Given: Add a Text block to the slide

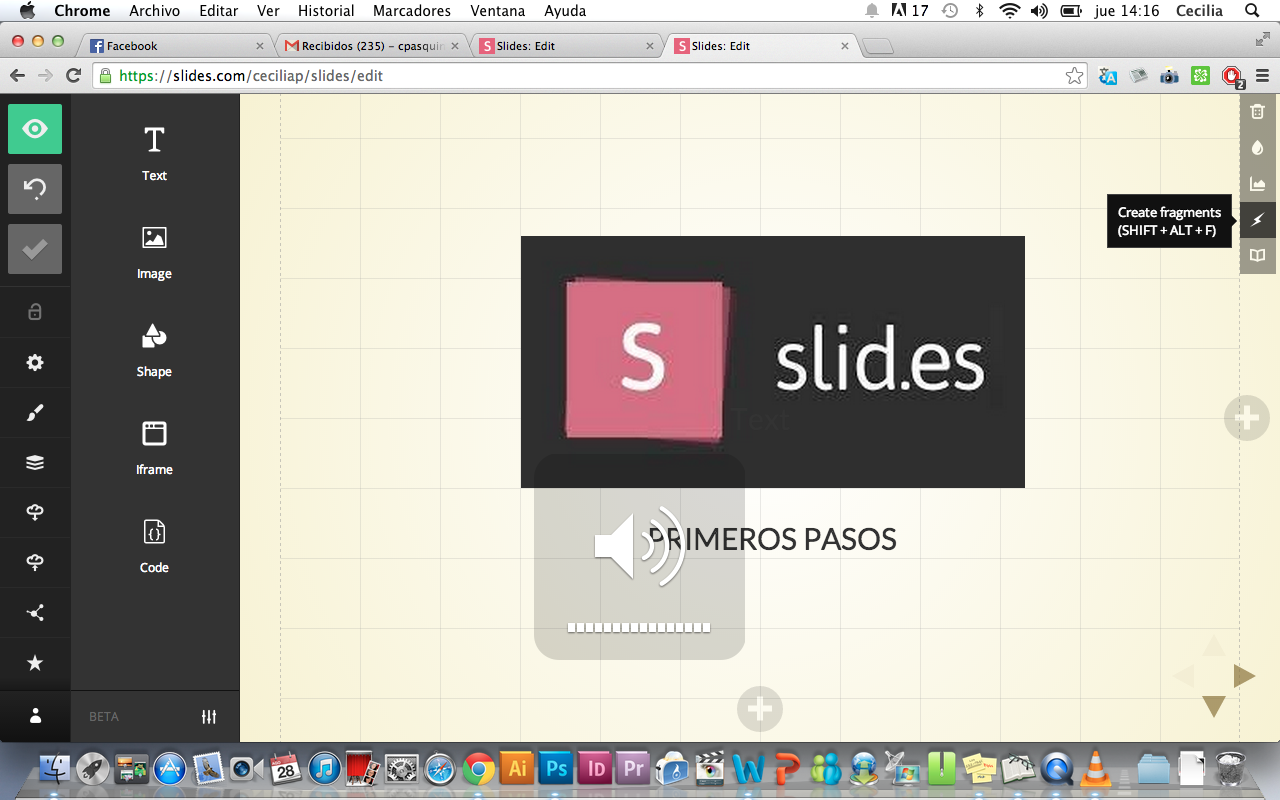Looking at the screenshot, I should [x=154, y=153].
